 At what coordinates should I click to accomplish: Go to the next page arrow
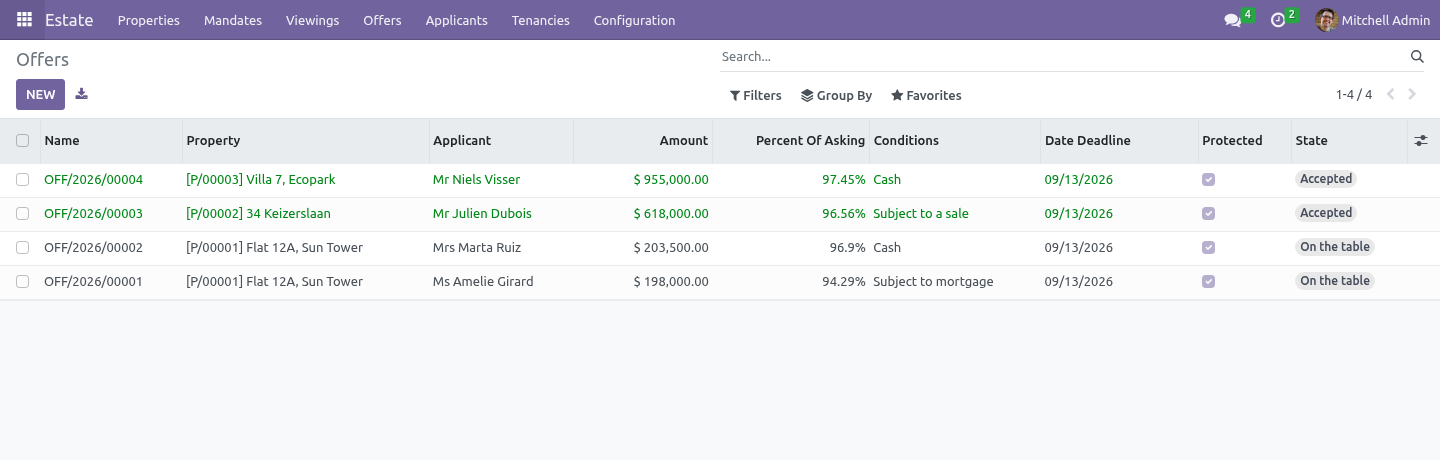[1412, 95]
